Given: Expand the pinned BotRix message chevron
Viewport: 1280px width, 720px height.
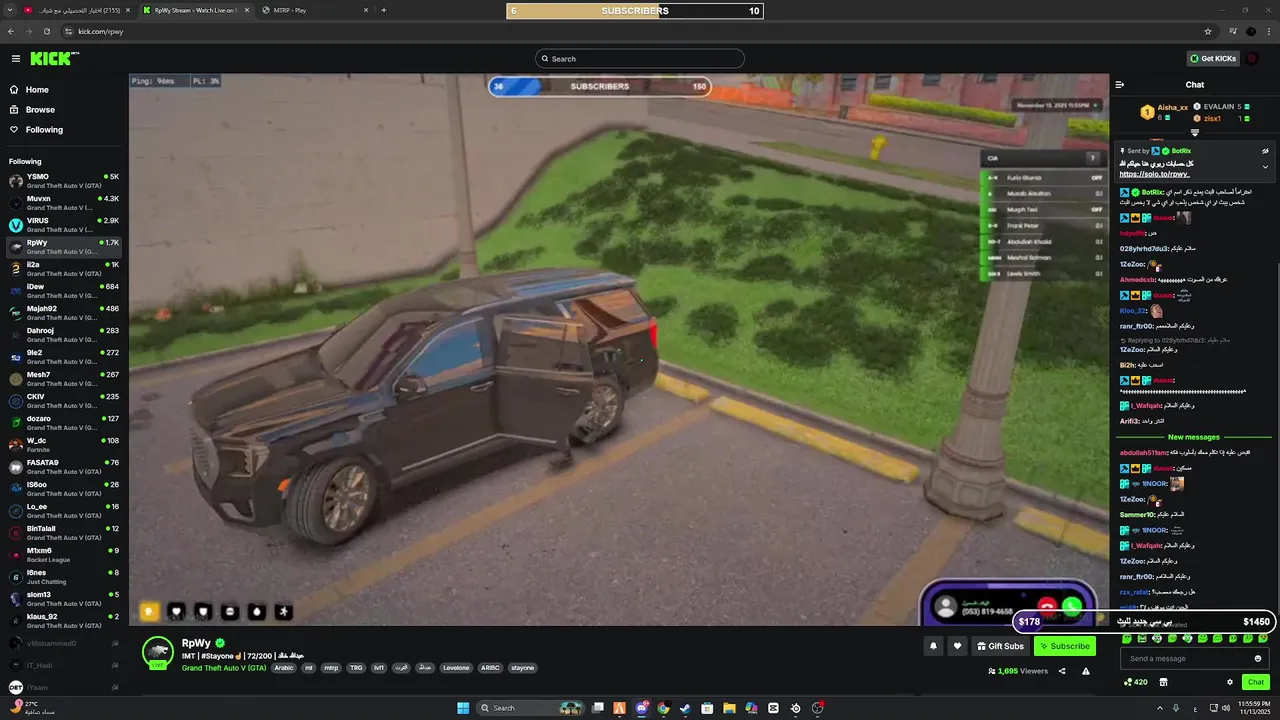Looking at the screenshot, I should click(1265, 167).
